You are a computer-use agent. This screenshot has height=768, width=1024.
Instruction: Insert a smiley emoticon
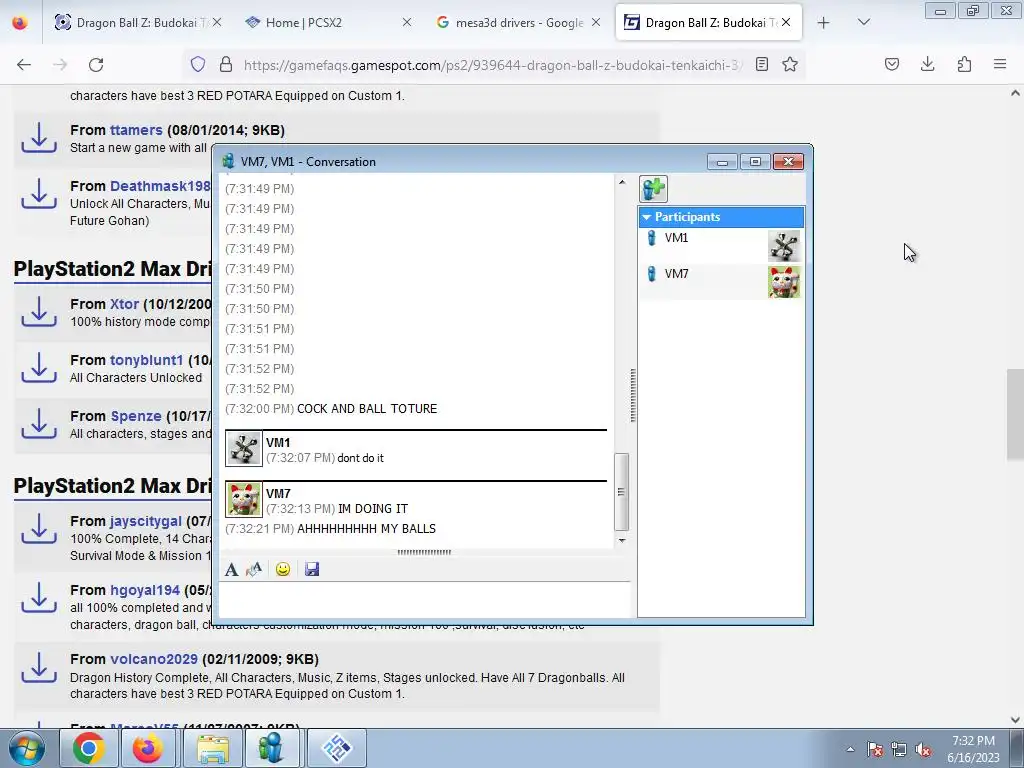click(x=283, y=569)
